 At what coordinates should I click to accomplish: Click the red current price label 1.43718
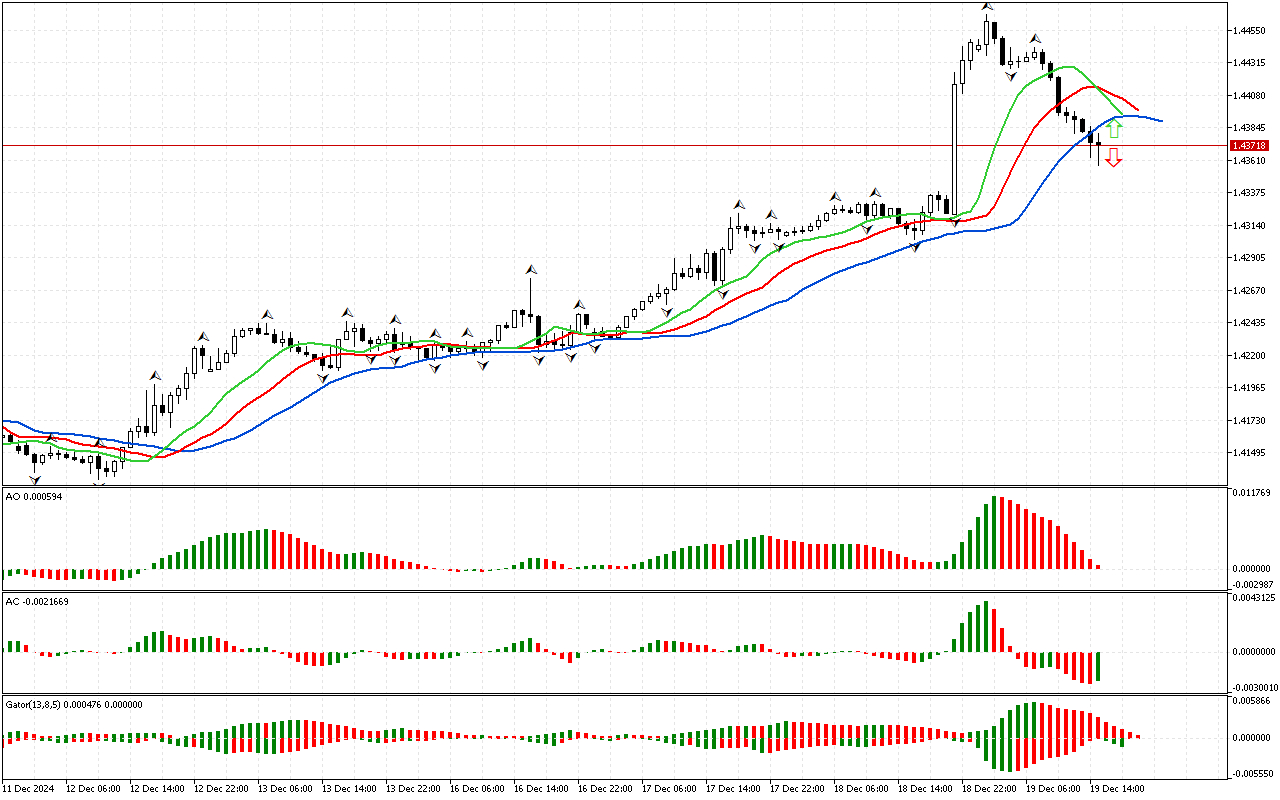(x=1247, y=146)
